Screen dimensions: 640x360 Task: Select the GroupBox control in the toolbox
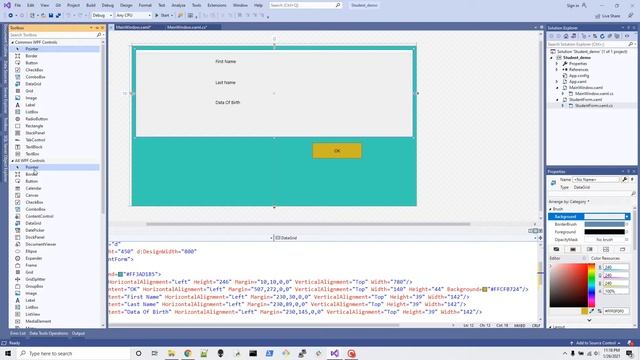coord(34,286)
